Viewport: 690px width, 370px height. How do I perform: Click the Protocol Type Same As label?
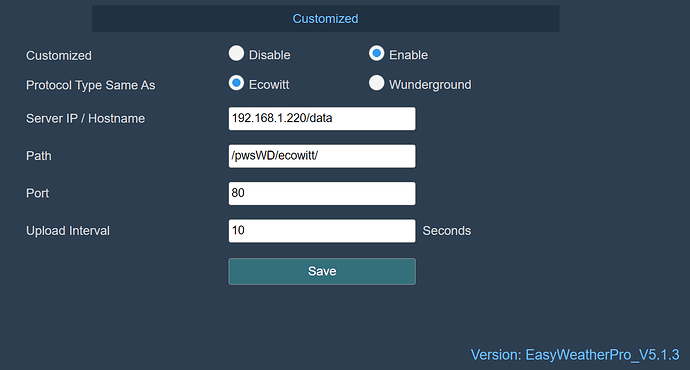(x=91, y=85)
